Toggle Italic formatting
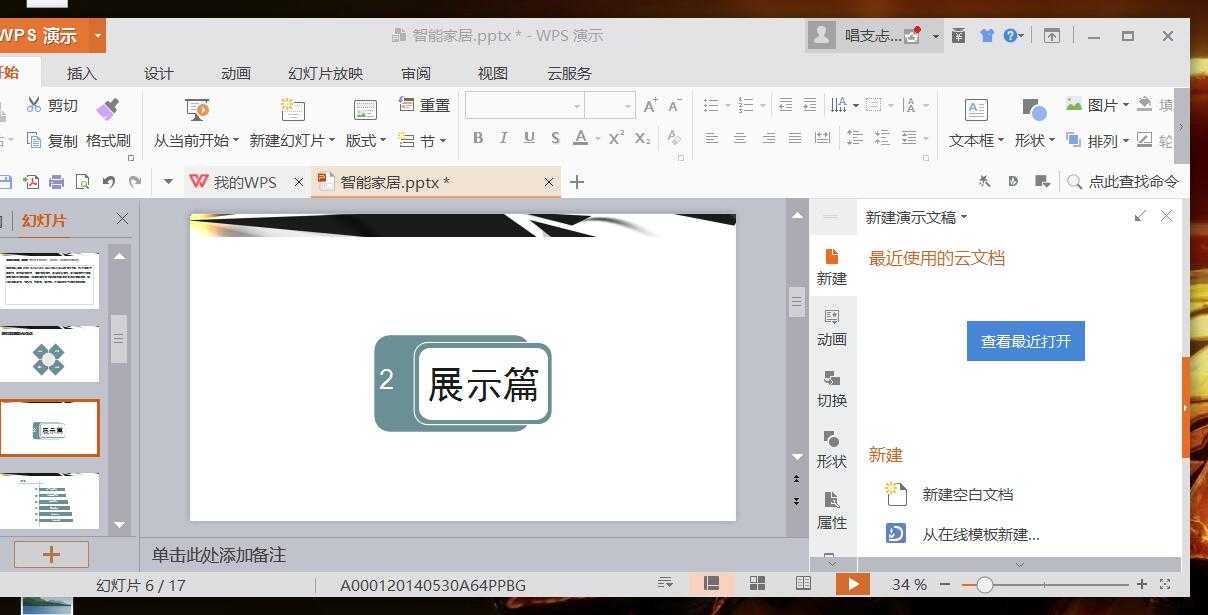Image resolution: width=1208 pixels, height=615 pixels. coord(503,138)
